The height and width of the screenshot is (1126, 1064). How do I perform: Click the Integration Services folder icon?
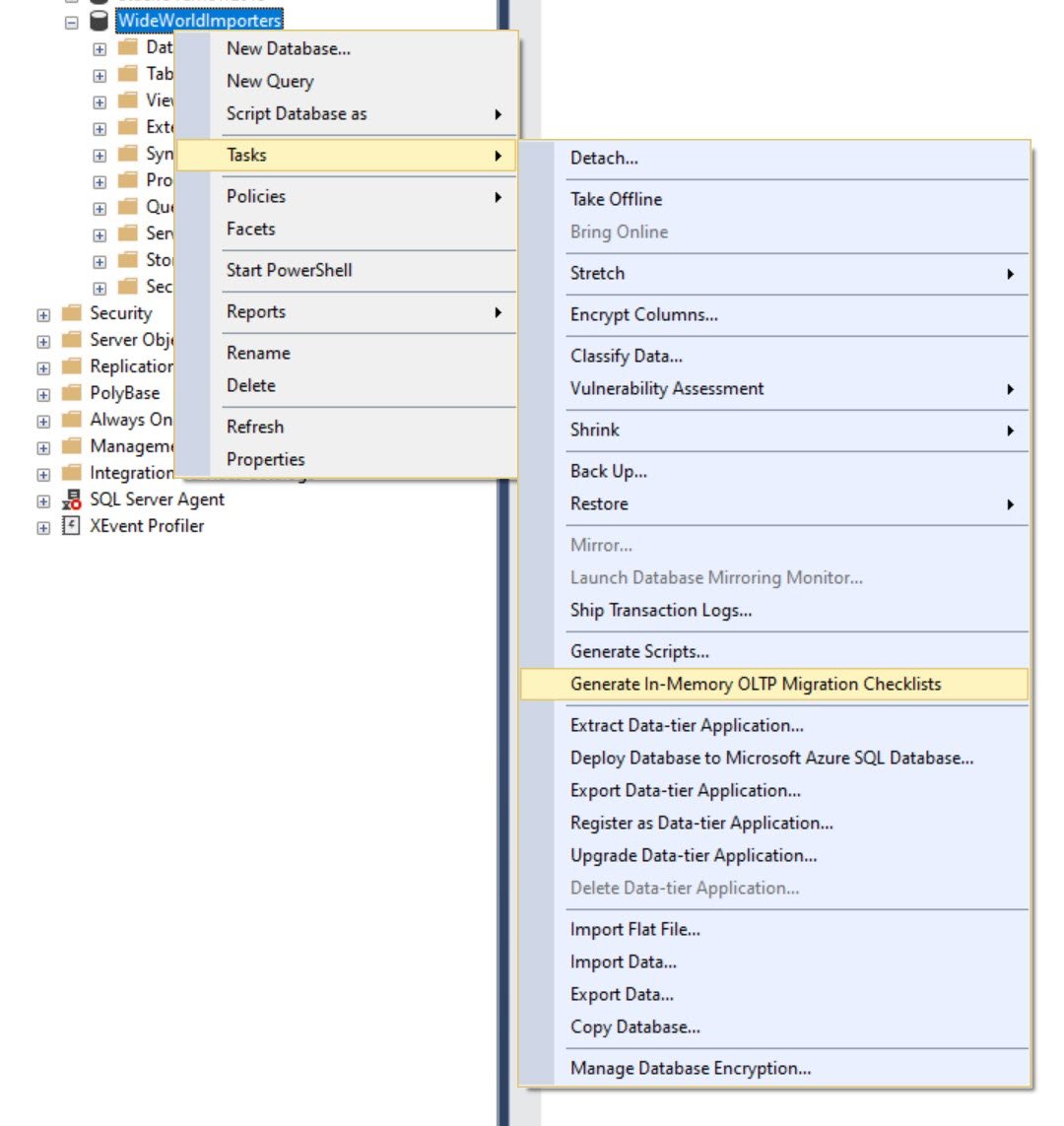pyautogui.click(x=71, y=473)
